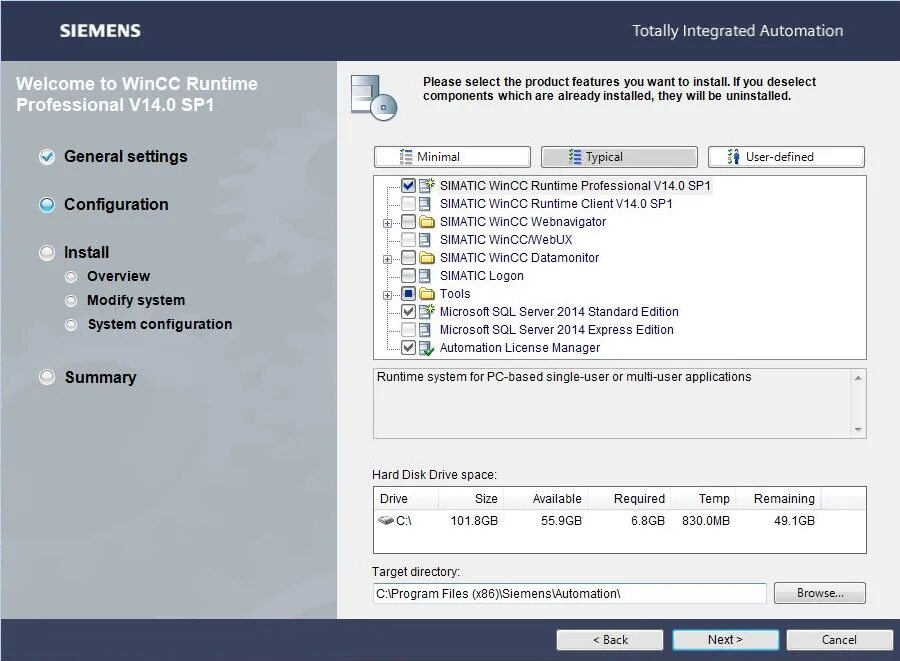
Task: Click Next to continue installation
Action: pyautogui.click(x=726, y=640)
